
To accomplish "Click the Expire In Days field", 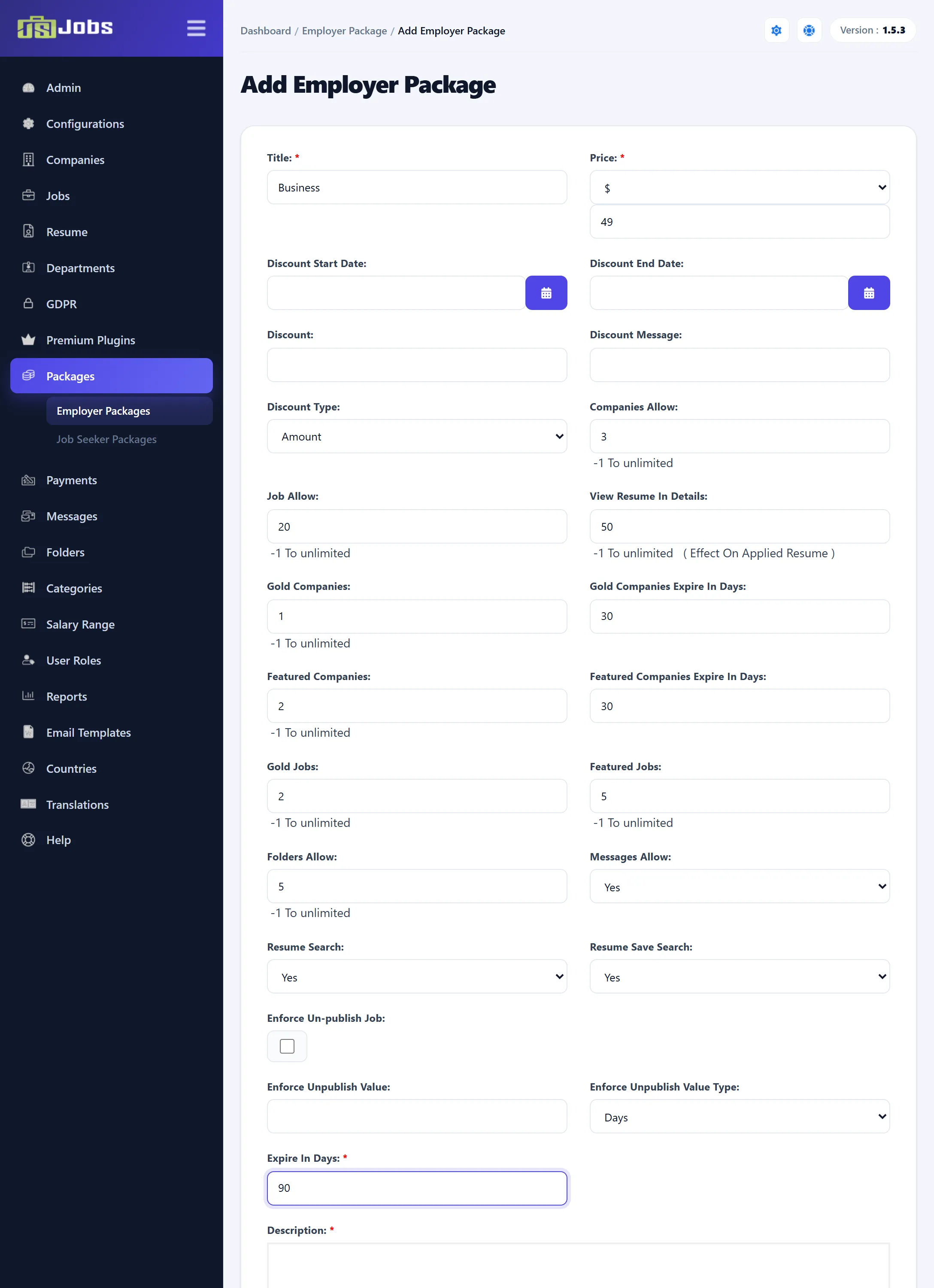I will point(417,1188).
